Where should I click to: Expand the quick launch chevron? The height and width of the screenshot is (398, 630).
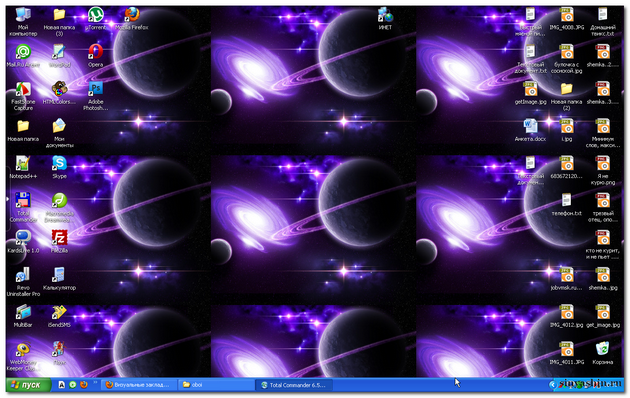coord(95,382)
